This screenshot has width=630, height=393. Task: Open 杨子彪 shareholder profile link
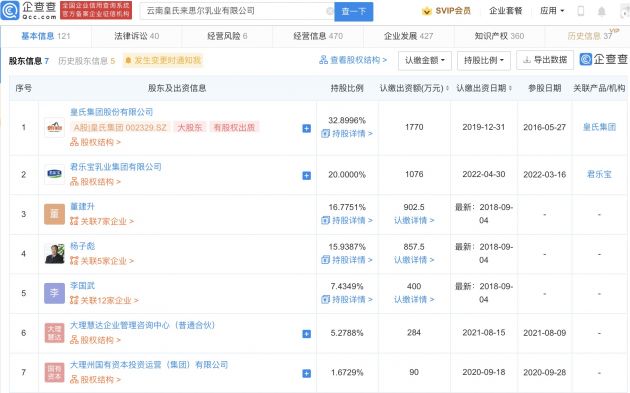(x=82, y=246)
